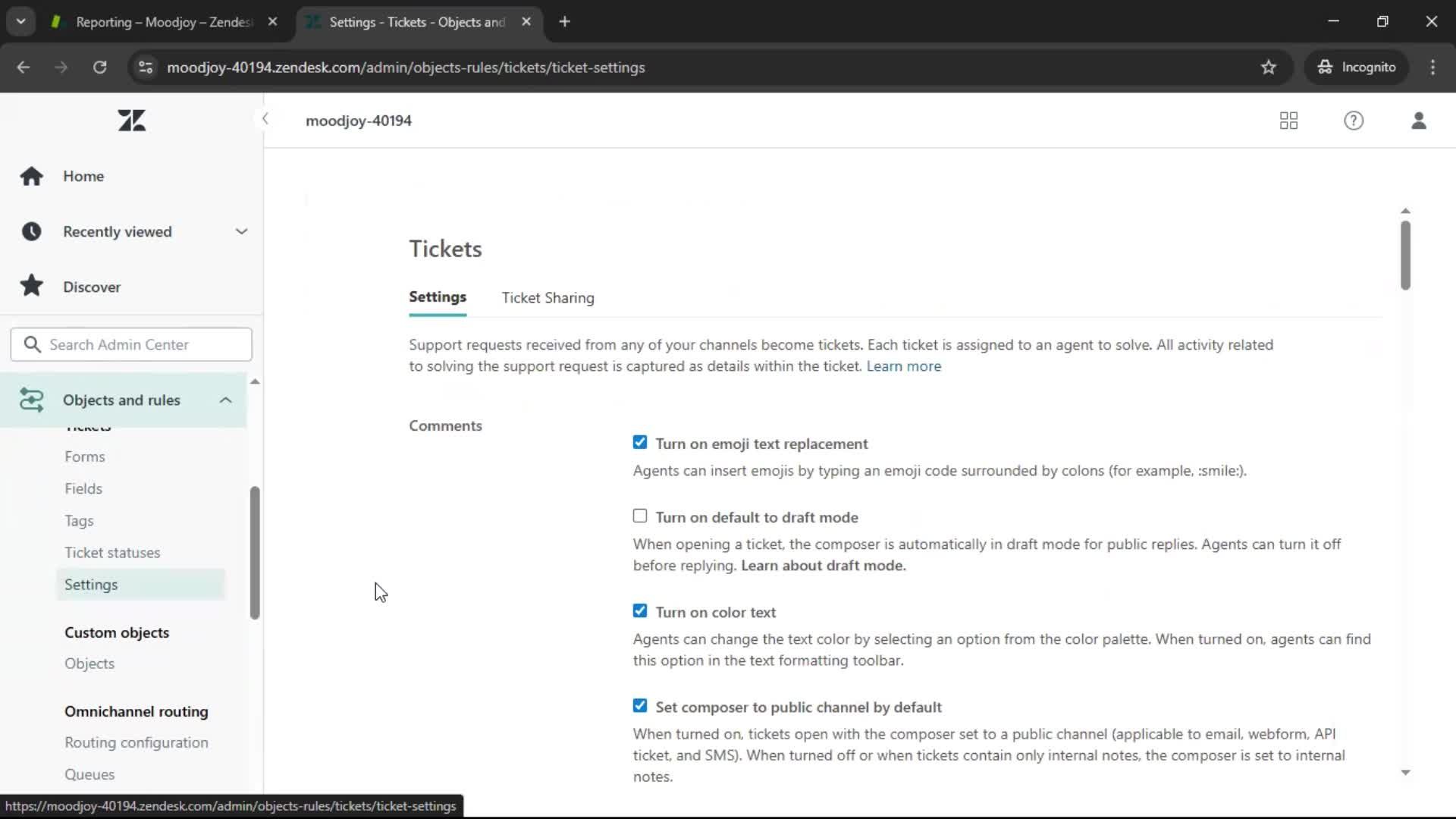Click the page scrollbar down arrow

[x=1405, y=773]
